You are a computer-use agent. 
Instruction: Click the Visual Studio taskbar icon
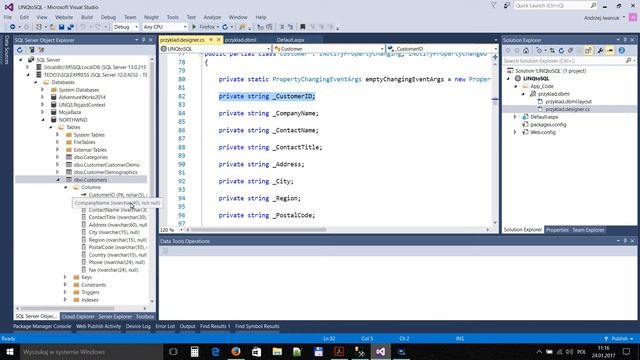(x=380, y=351)
